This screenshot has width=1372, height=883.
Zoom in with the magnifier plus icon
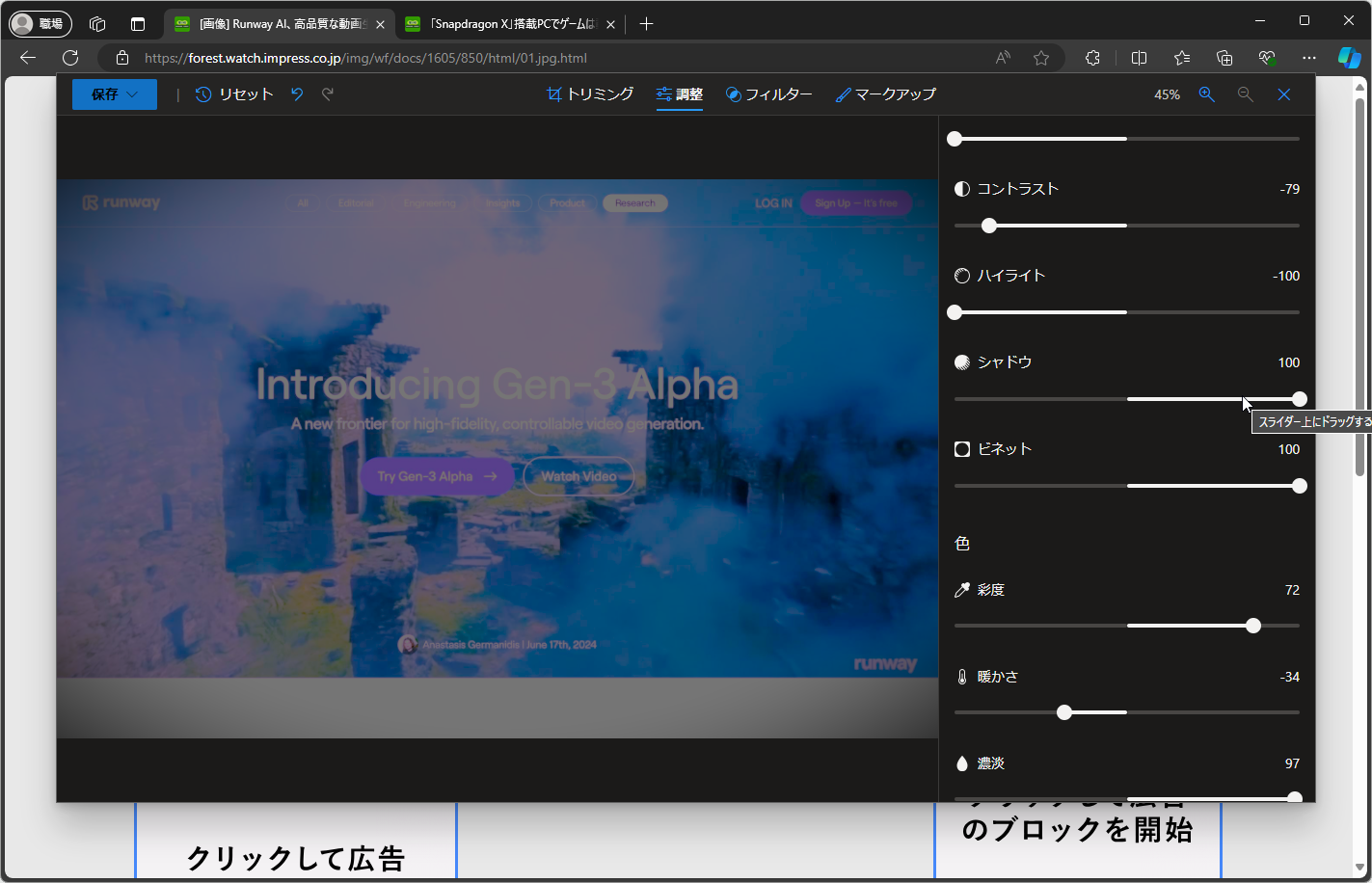click(x=1207, y=94)
